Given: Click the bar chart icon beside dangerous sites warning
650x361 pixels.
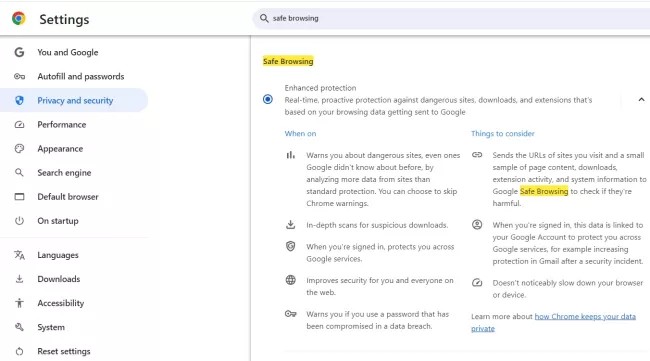Looking at the screenshot, I should (x=291, y=155).
